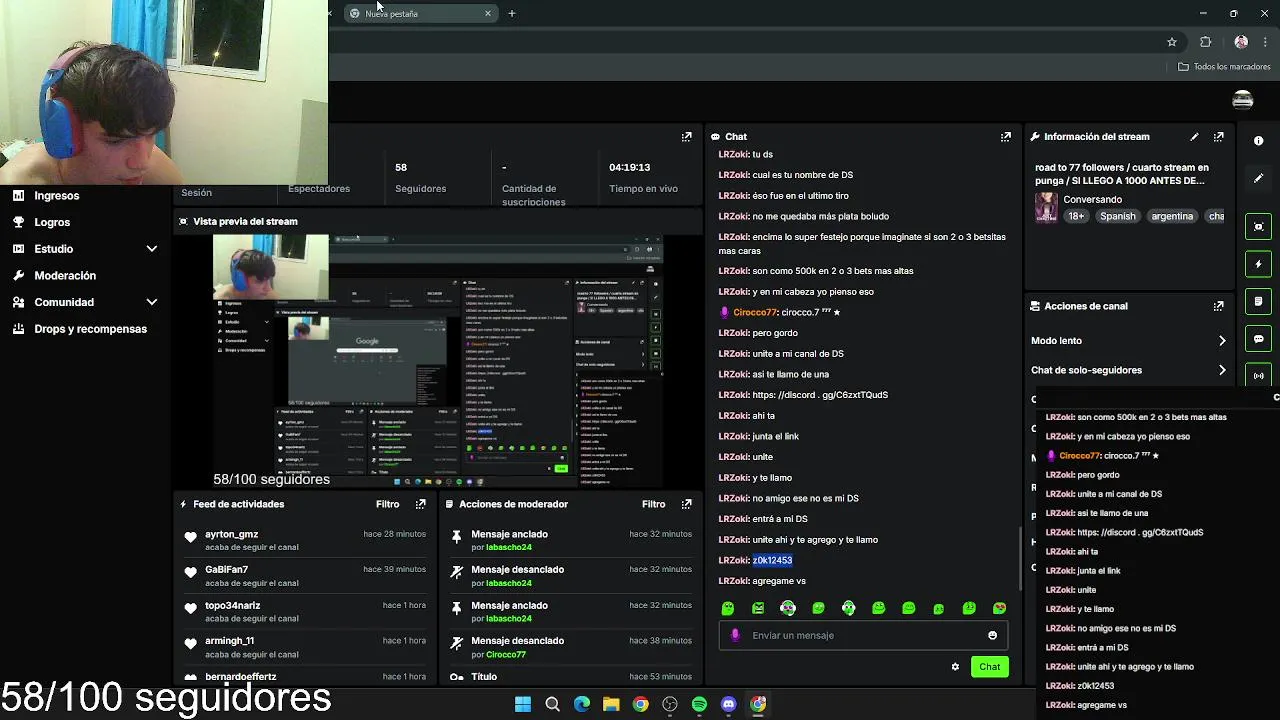This screenshot has width=1280, height=720.
Task: Open Spotify from the taskbar
Action: pyautogui.click(x=699, y=704)
